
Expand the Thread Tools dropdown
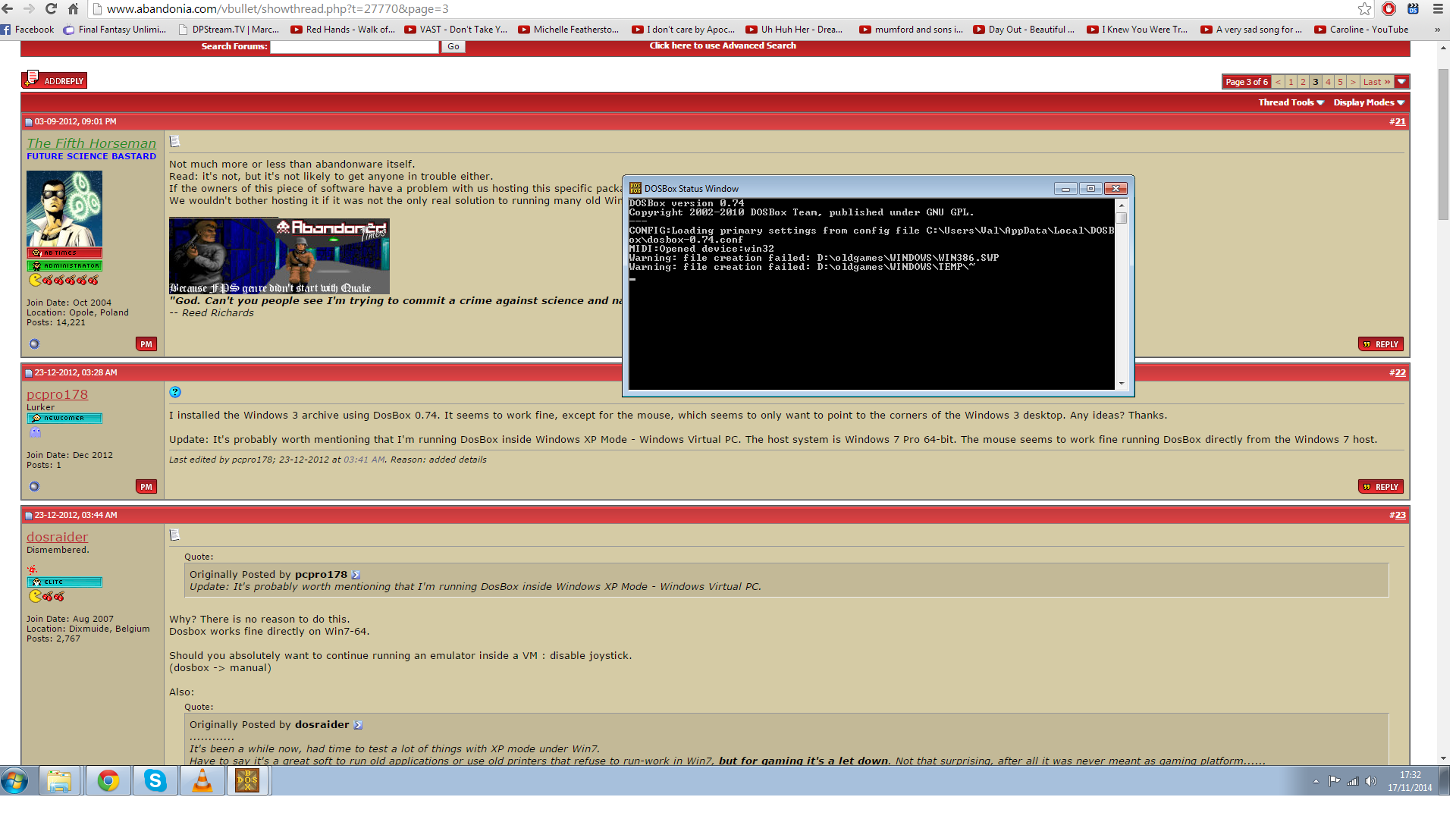(x=1291, y=102)
